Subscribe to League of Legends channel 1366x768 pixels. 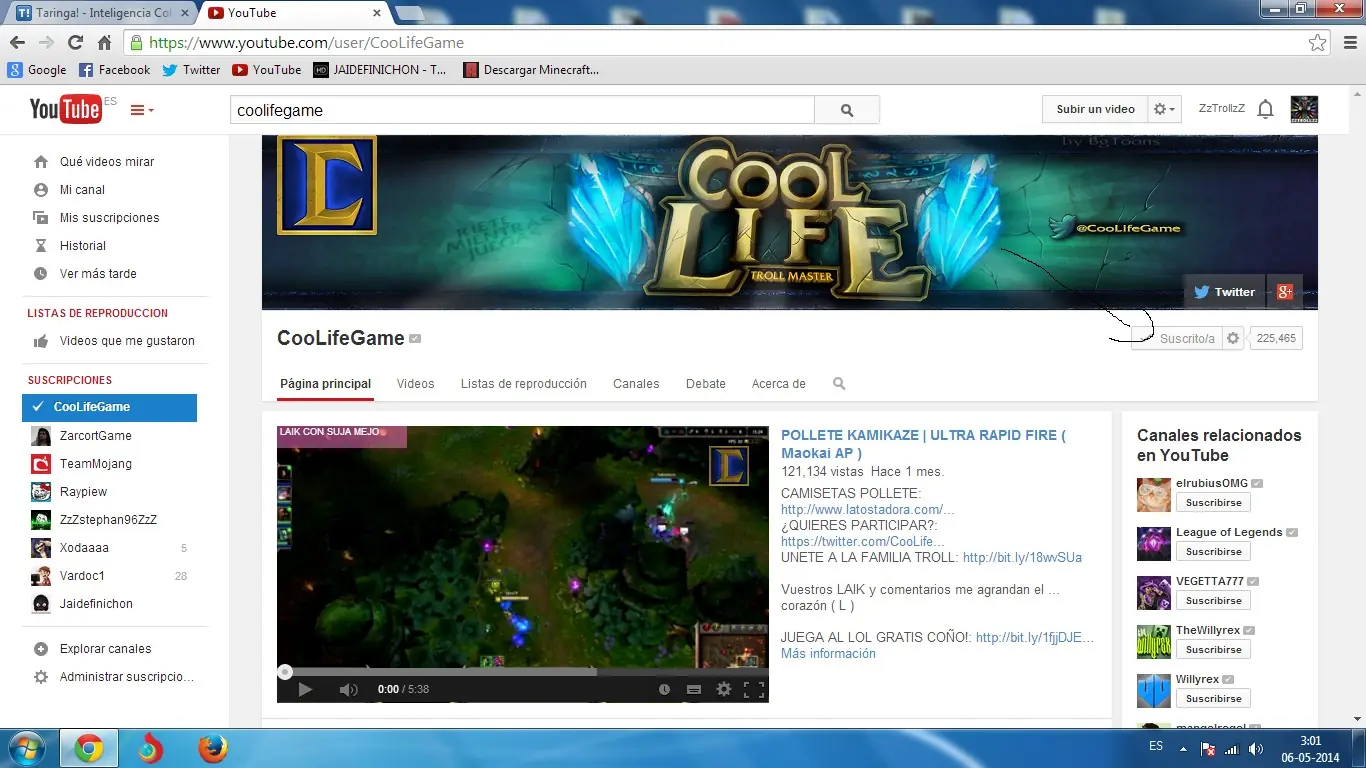1213,551
